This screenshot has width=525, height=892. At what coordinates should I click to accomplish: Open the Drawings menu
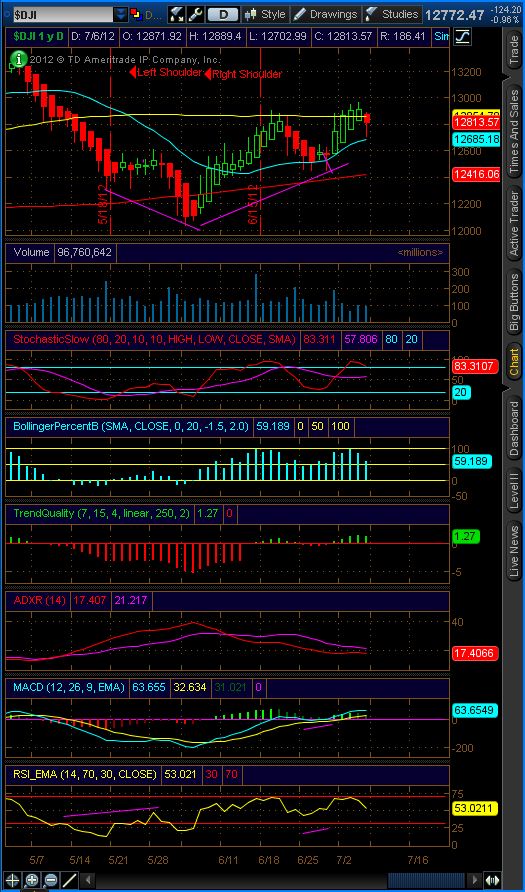coord(327,14)
